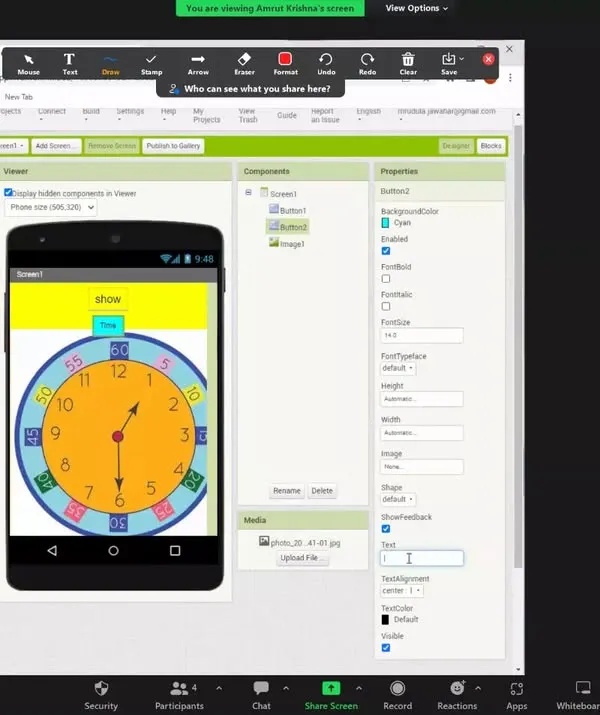This screenshot has width=600, height=715.
Task: Save the annotated screen
Action: click(449, 64)
